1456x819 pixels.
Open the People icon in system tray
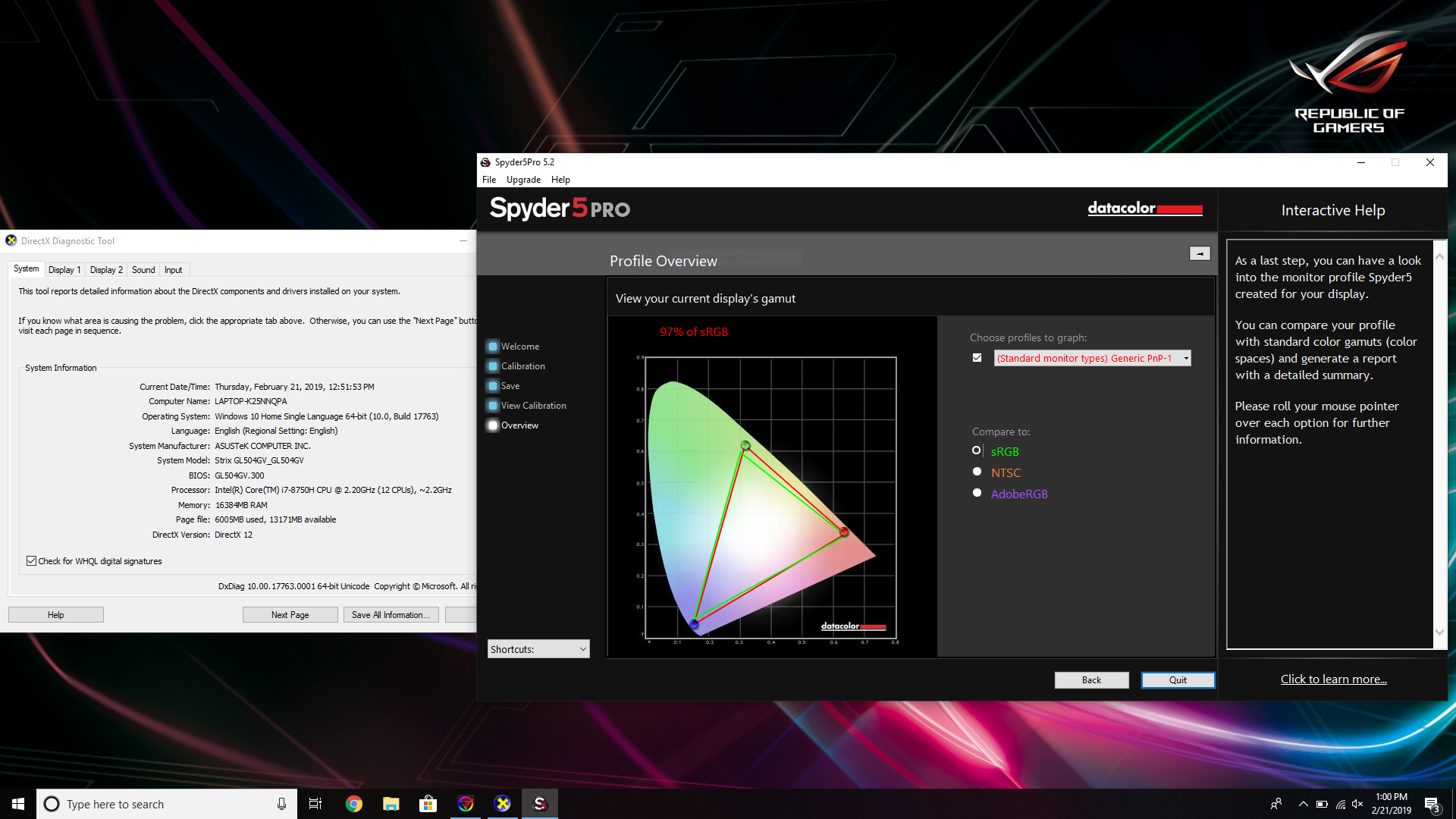[1276, 804]
